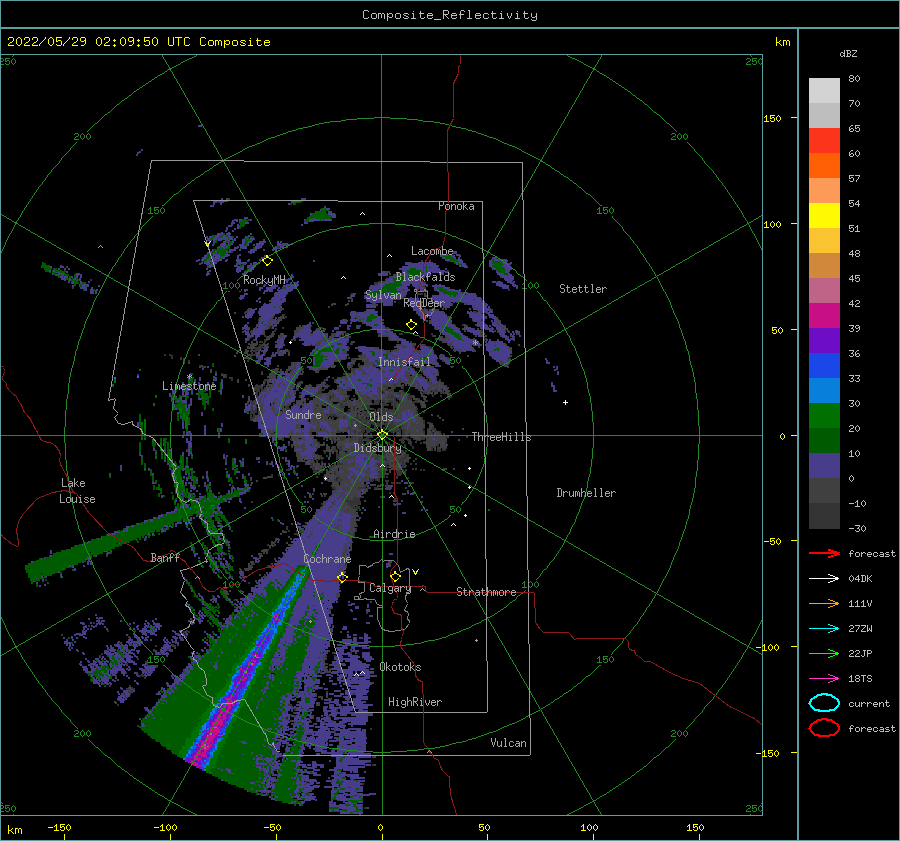Click the 'Airdrie' city label
The height and width of the screenshot is (841, 900).
(x=394, y=534)
